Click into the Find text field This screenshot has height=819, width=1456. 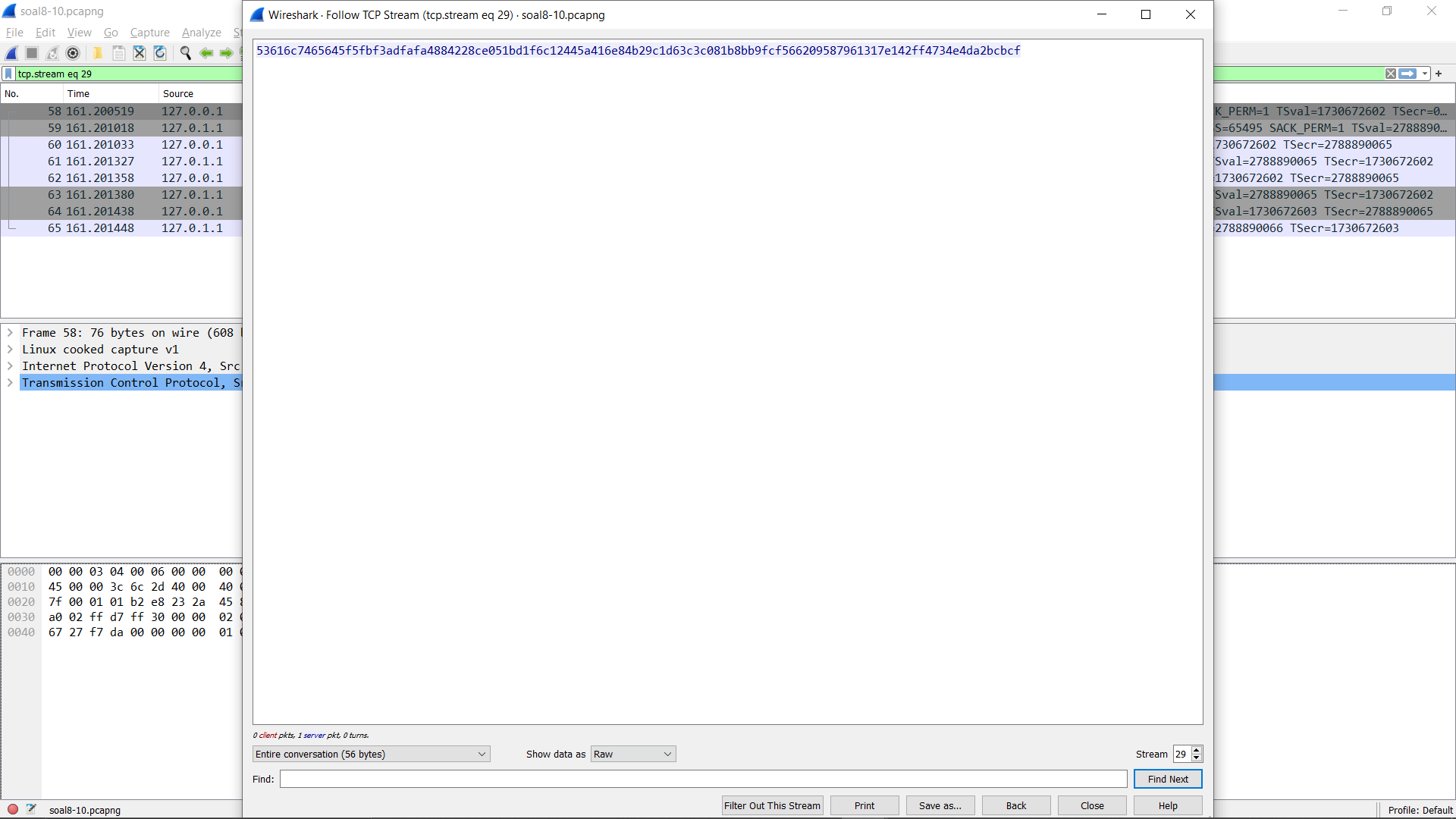click(x=703, y=779)
